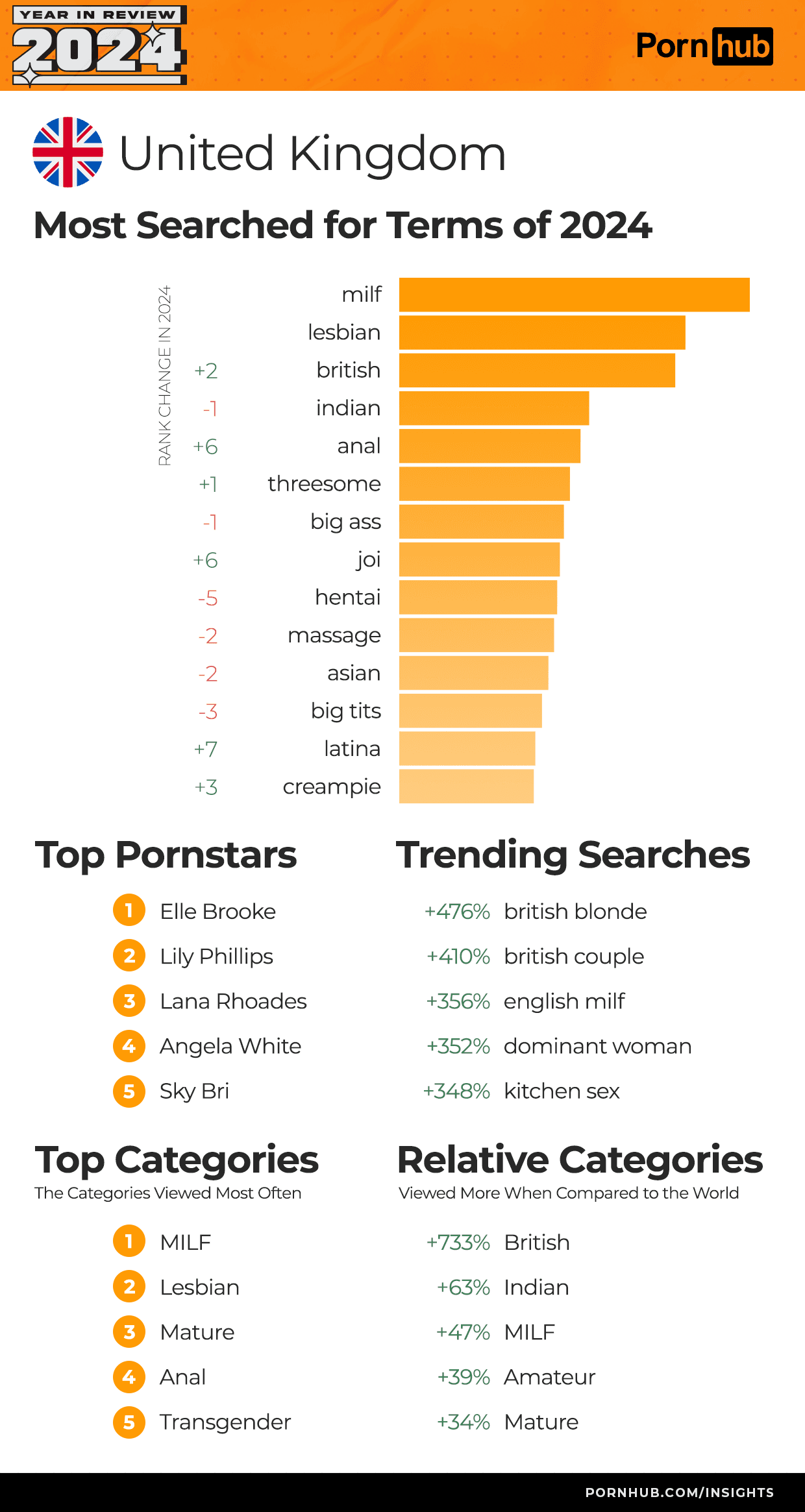Image resolution: width=805 pixels, height=1512 pixels.
Task: Click the site logo in the header
Action: tap(704, 46)
